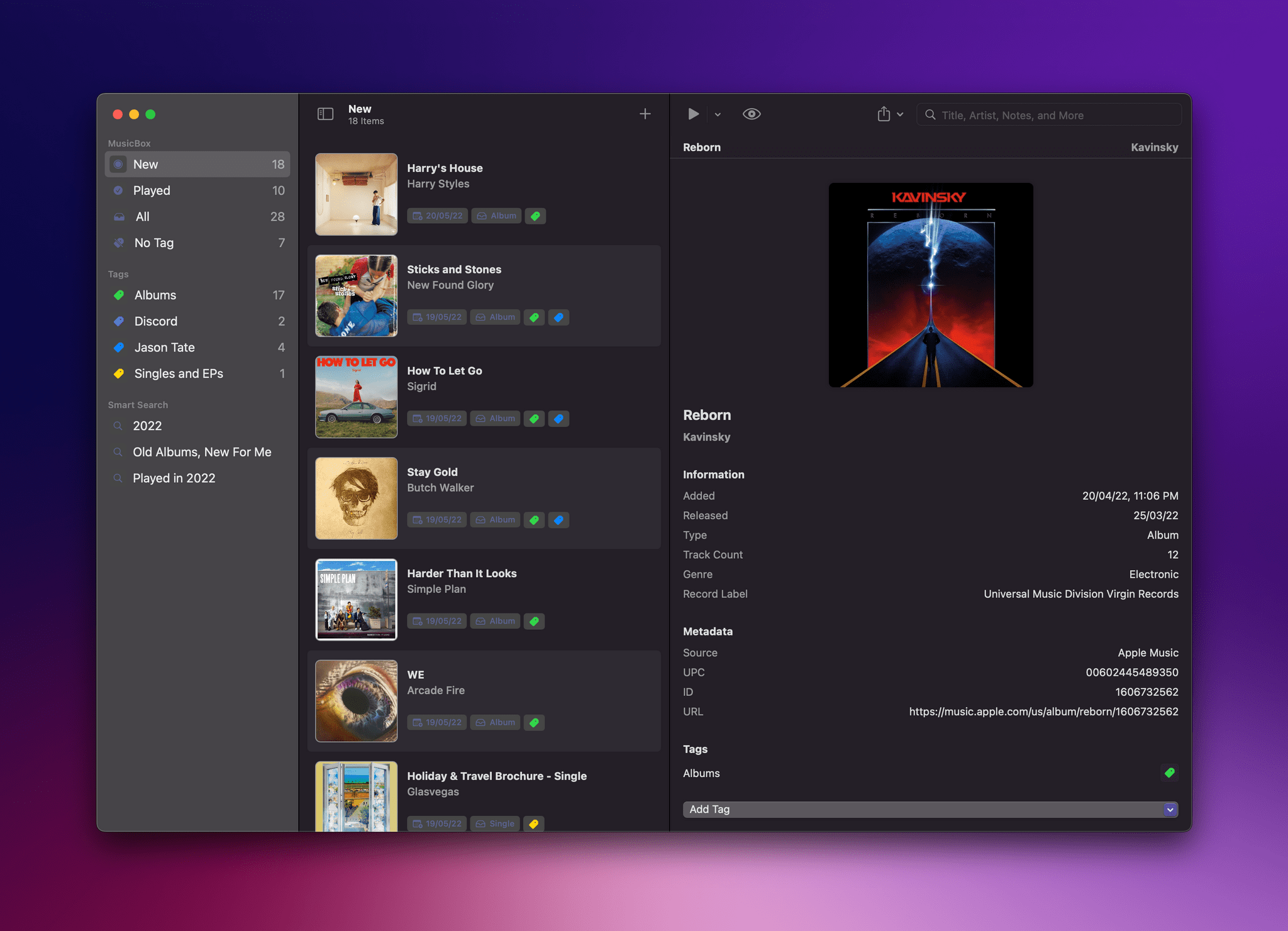1288x931 pixels.
Task: Click 19/05/22 date badge on WE row
Action: pos(437,722)
